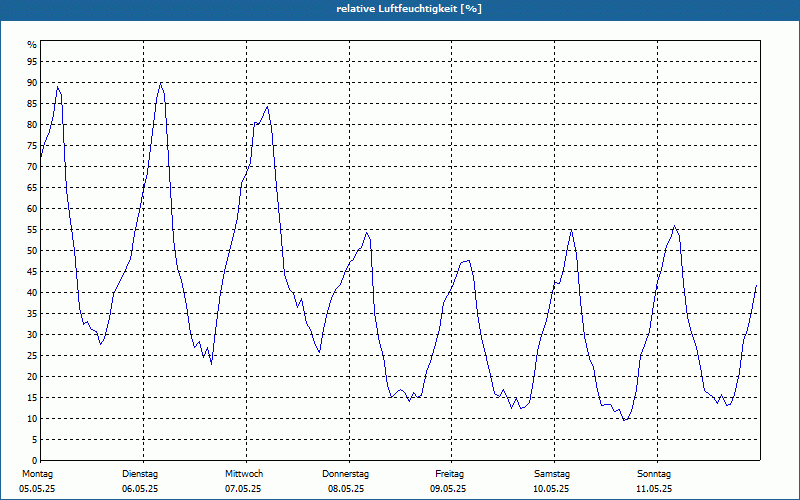Click the y-axis label '15'
800x500 pixels.
[32, 397]
